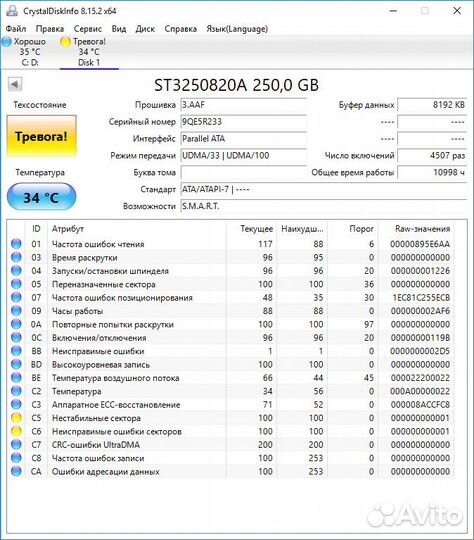Viewport: 474px width, 540px height.
Task: Click status icon for 0C Включения/отключения
Action: (16, 338)
